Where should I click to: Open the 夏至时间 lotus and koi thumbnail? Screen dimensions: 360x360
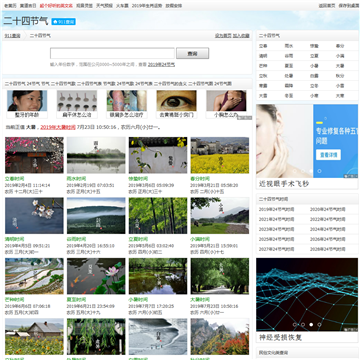tap(96, 276)
